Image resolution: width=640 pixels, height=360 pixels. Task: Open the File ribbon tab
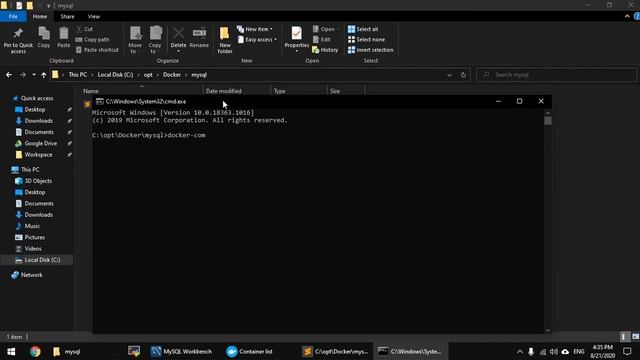13,16
